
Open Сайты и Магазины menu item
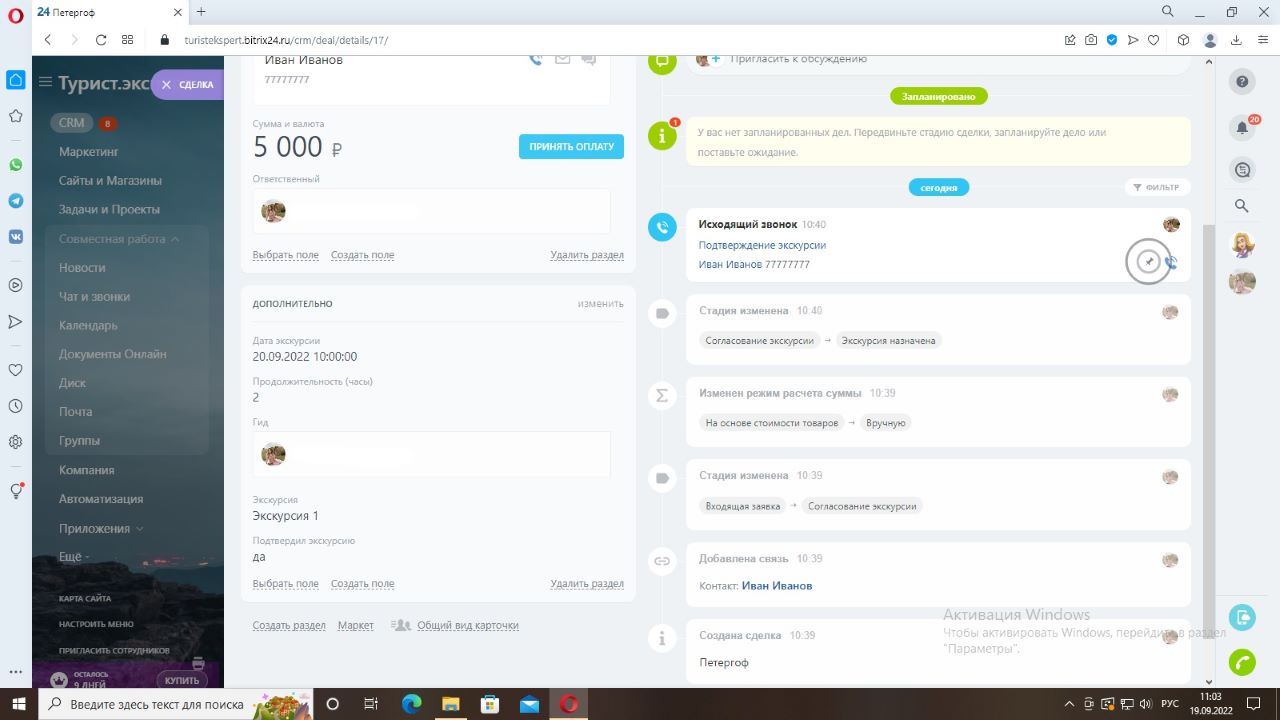(110, 181)
